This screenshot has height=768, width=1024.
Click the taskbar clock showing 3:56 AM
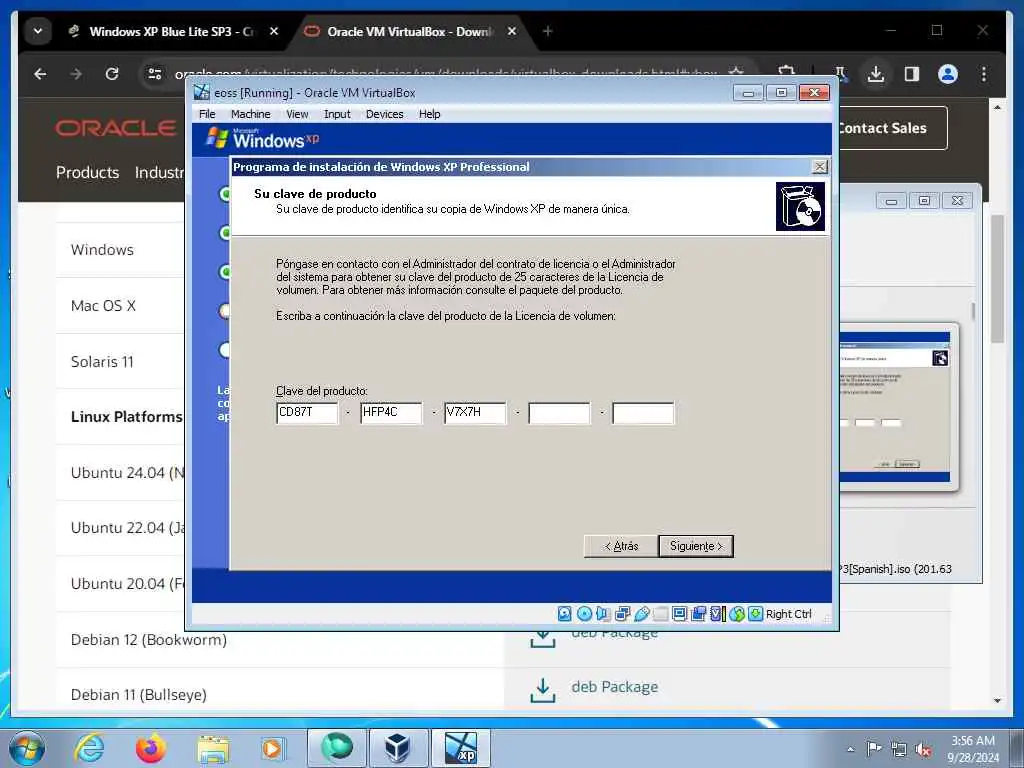point(973,749)
